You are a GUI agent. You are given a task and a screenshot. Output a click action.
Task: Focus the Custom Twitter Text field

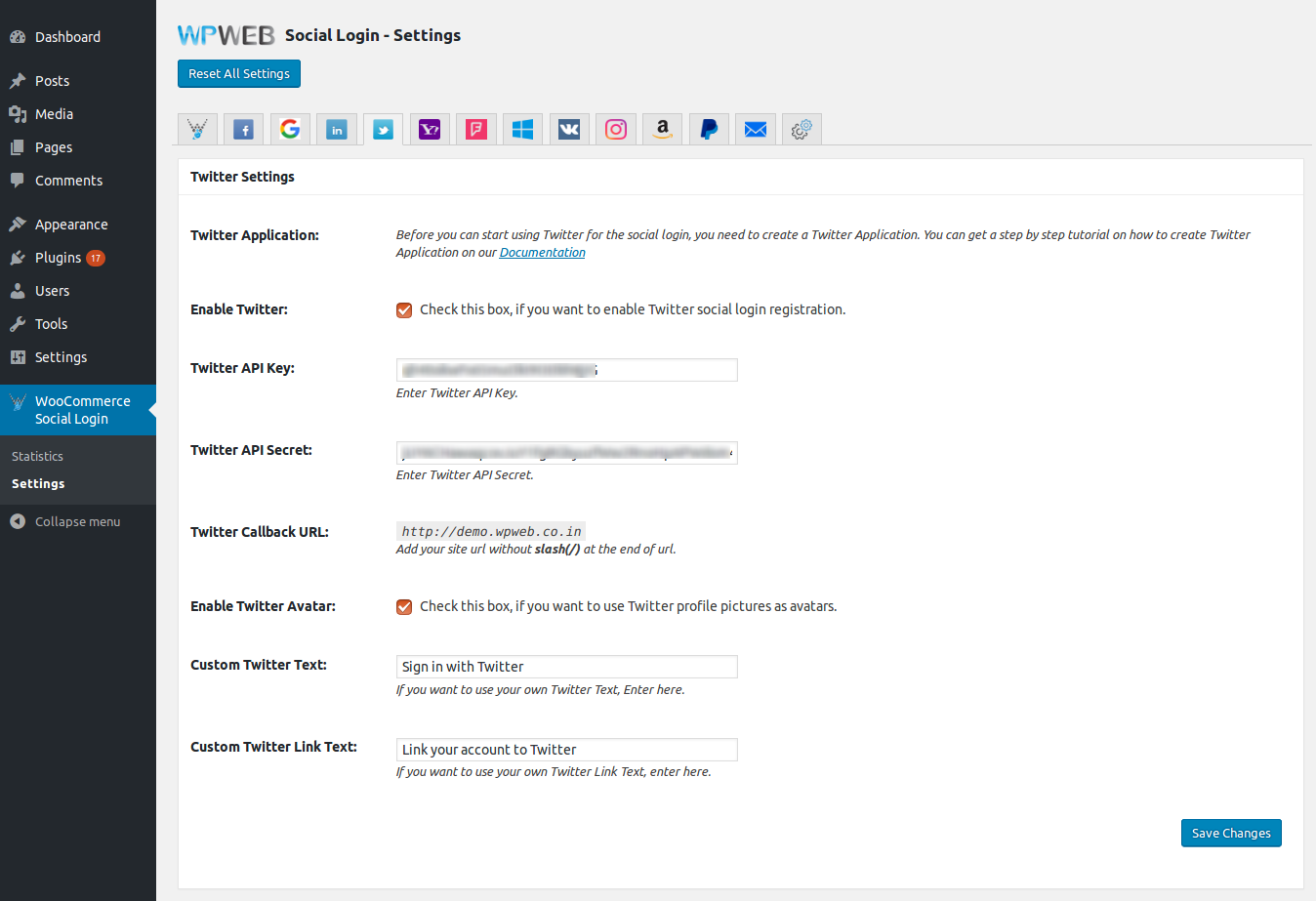566,667
